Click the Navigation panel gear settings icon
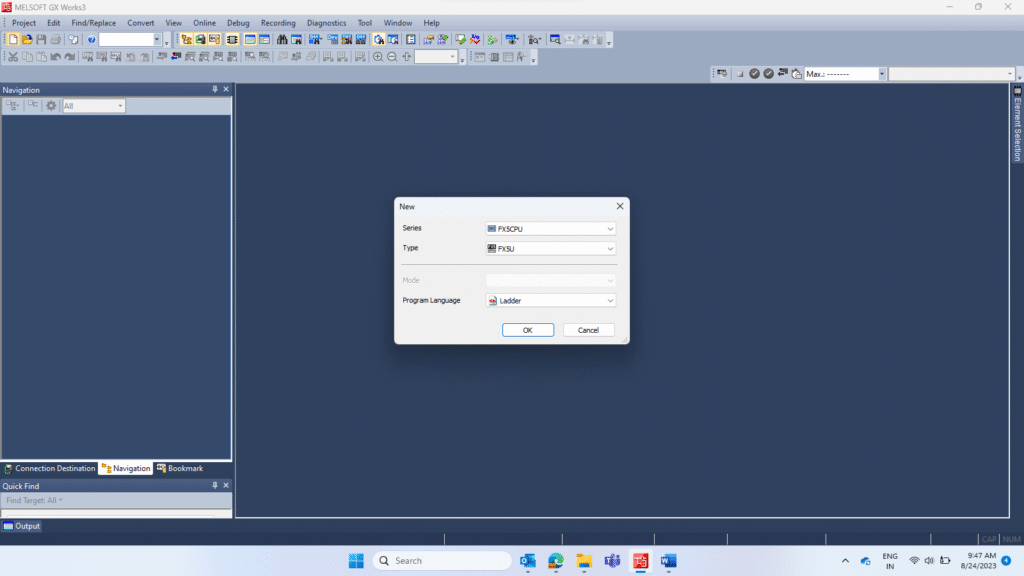 pos(51,105)
